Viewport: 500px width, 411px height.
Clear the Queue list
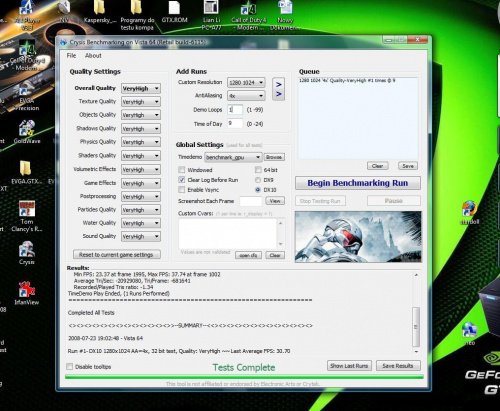point(378,166)
